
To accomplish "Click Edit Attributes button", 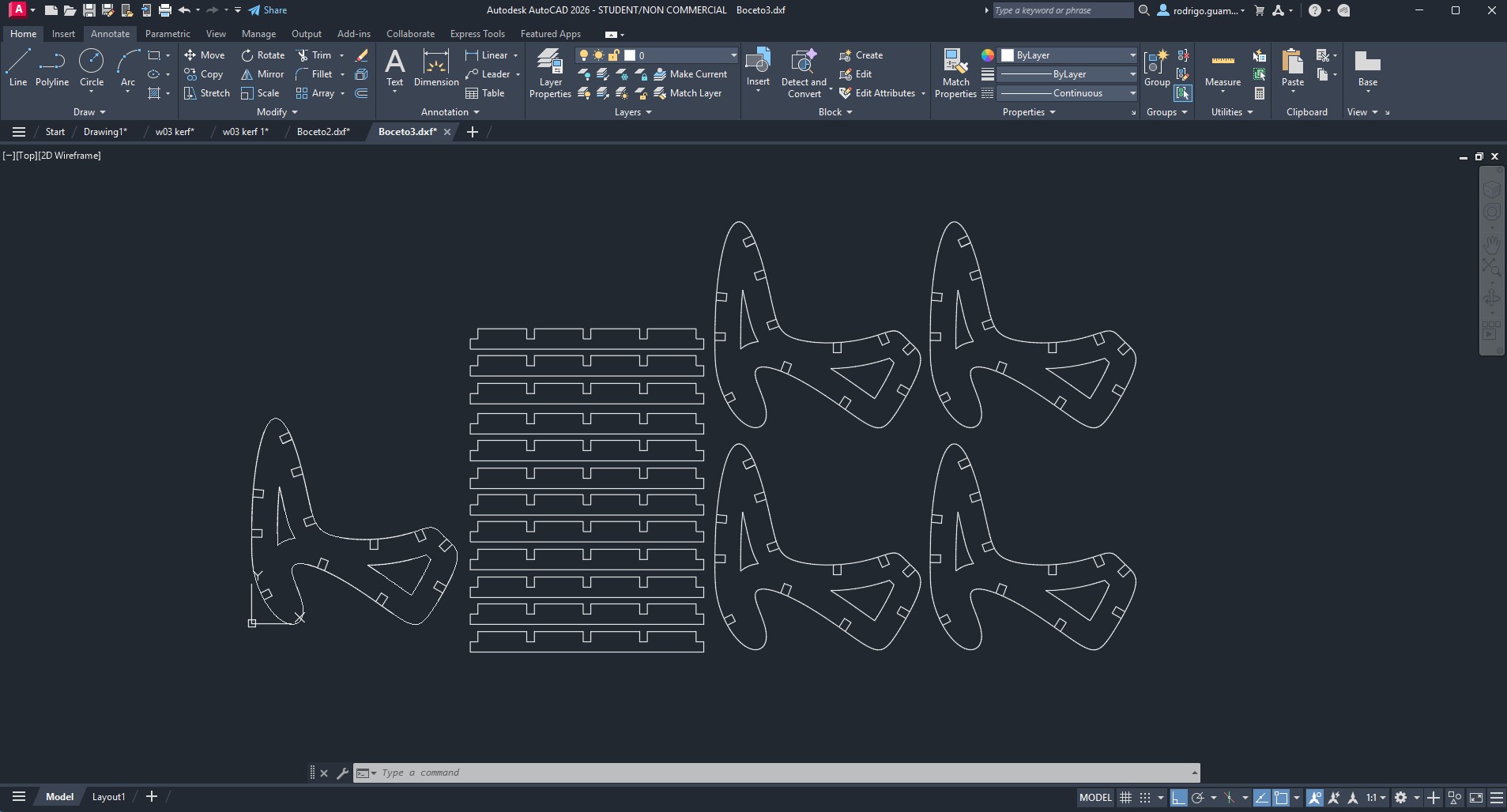I will (x=877, y=93).
